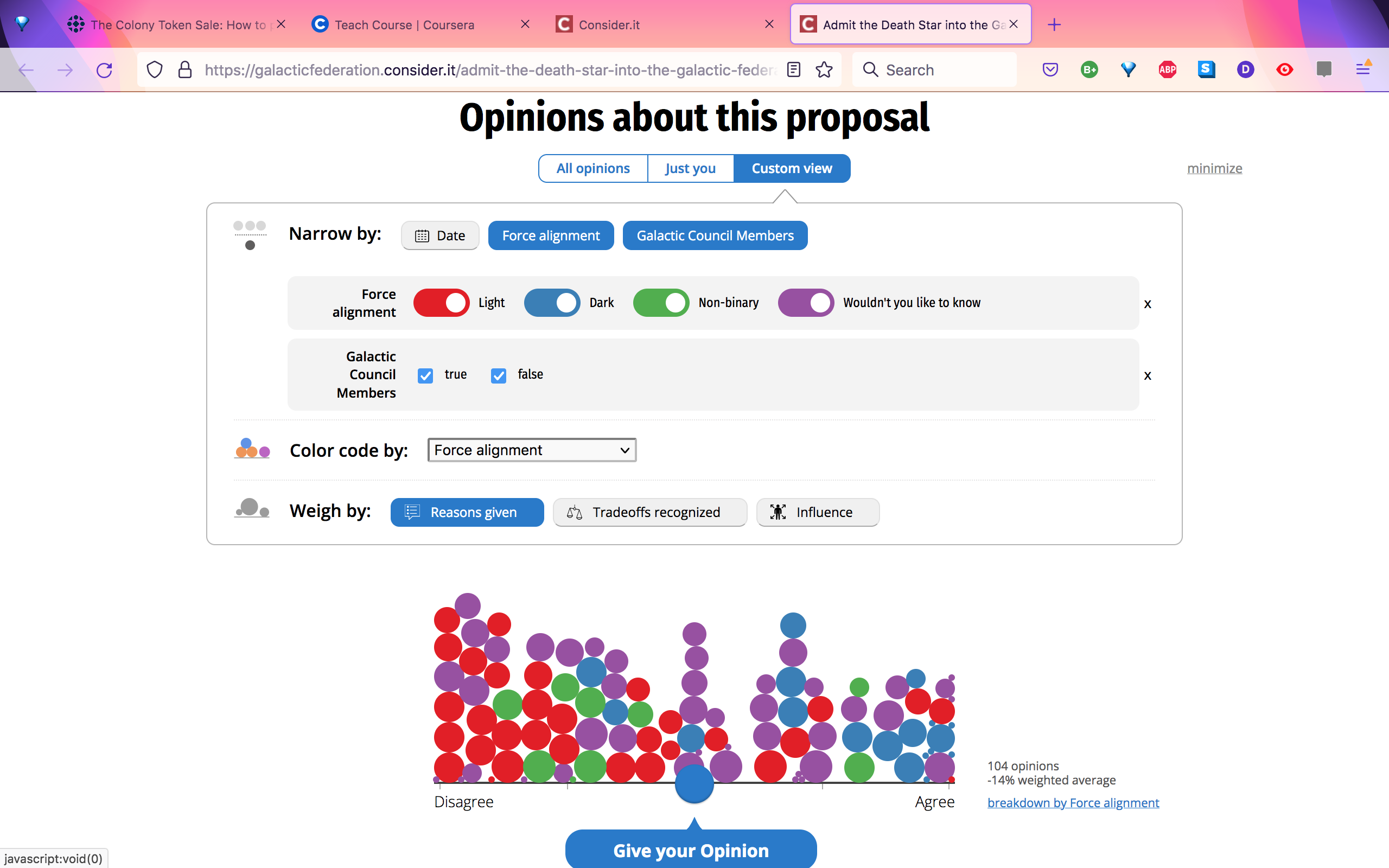This screenshot has height=868, width=1389.
Task: Click the breakdown by Force alignment link
Action: [1073, 802]
